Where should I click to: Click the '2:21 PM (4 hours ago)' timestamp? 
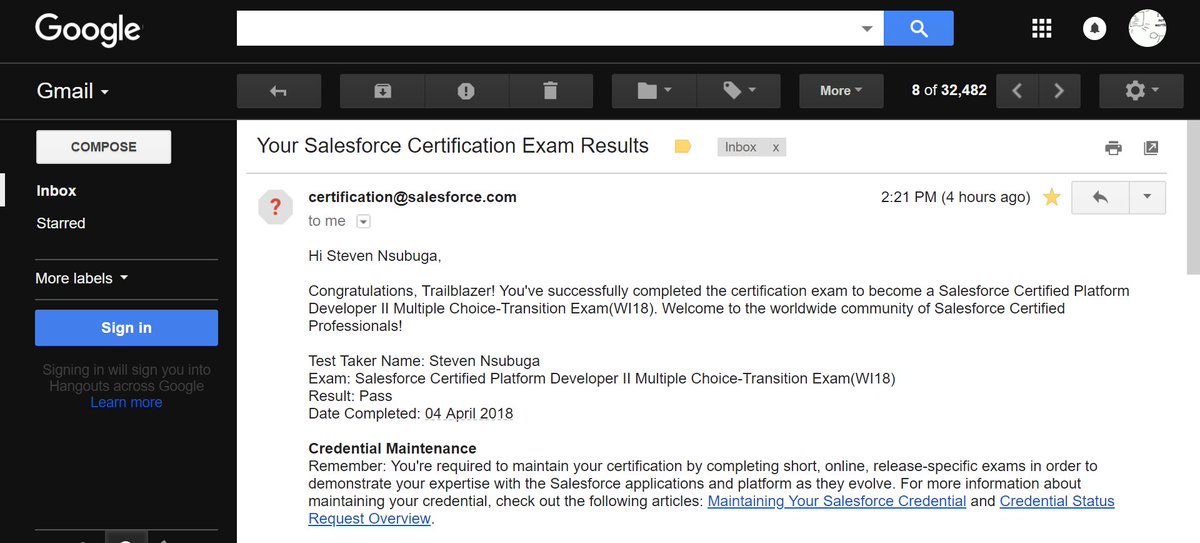[x=955, y=197]
